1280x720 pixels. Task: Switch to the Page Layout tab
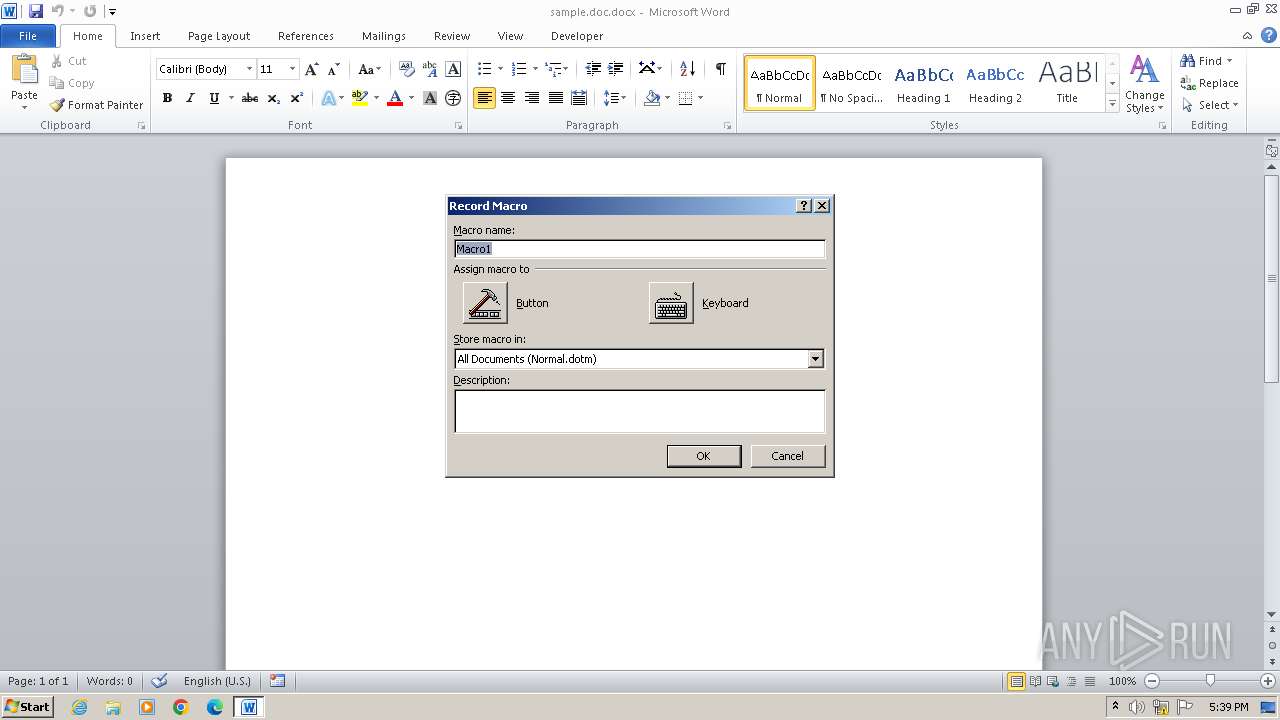point(219,36)
